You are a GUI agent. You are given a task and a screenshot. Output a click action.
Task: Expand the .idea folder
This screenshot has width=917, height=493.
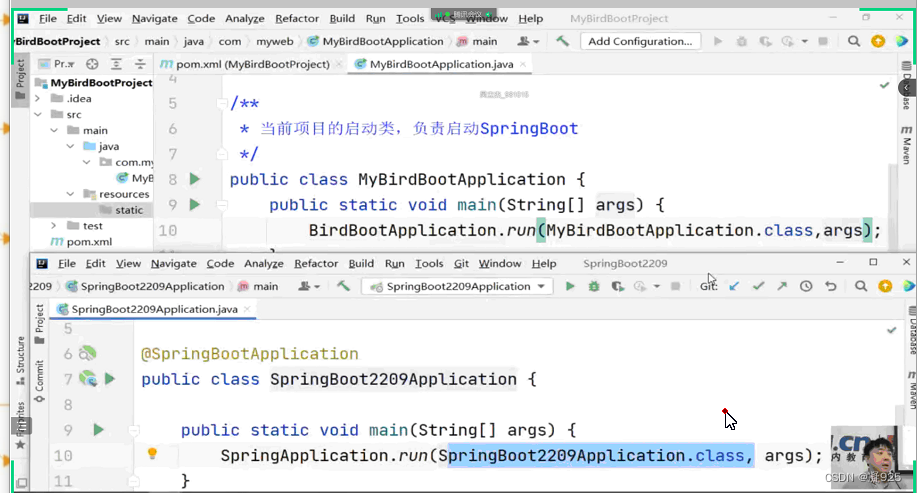pos(38,99)
